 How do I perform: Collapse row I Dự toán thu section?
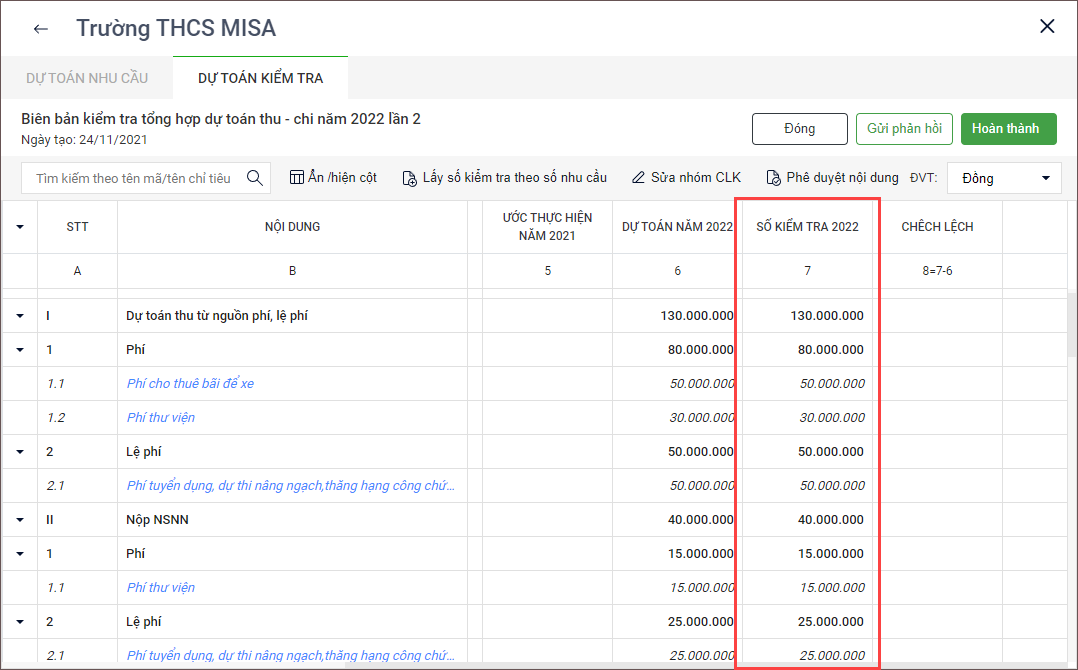[19, 316]
